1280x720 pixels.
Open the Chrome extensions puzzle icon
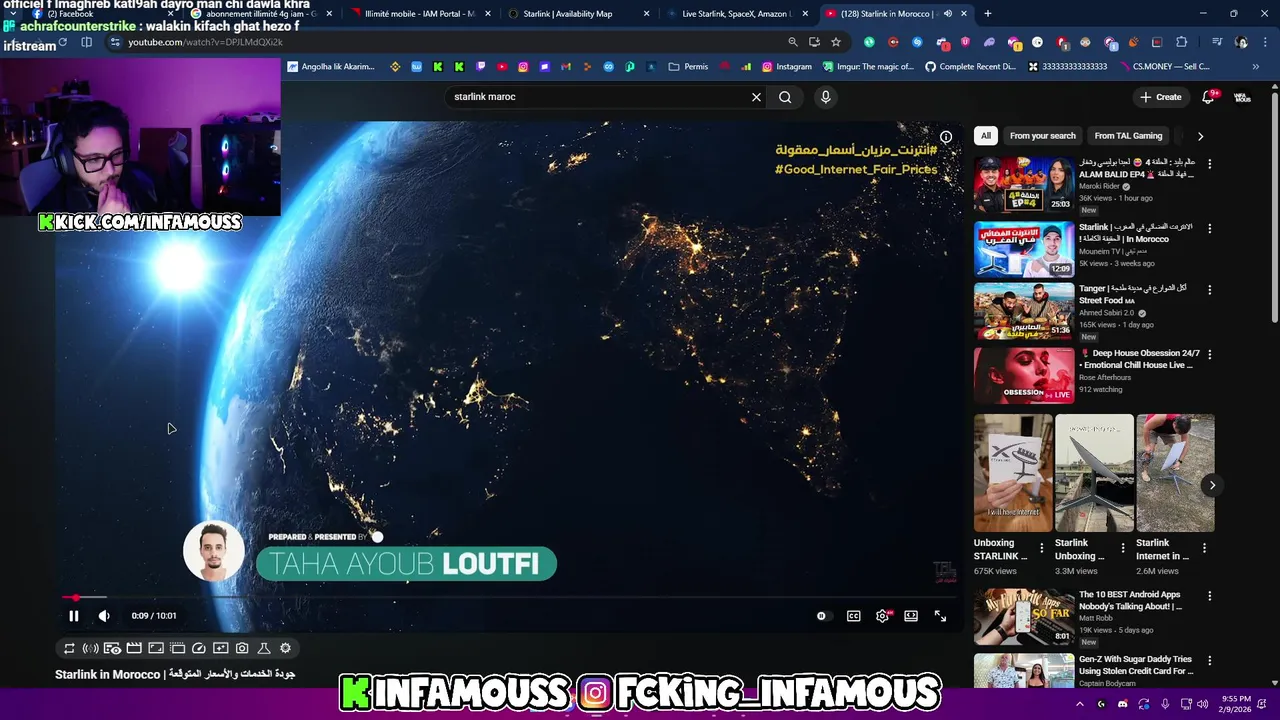coord(1182,42)
